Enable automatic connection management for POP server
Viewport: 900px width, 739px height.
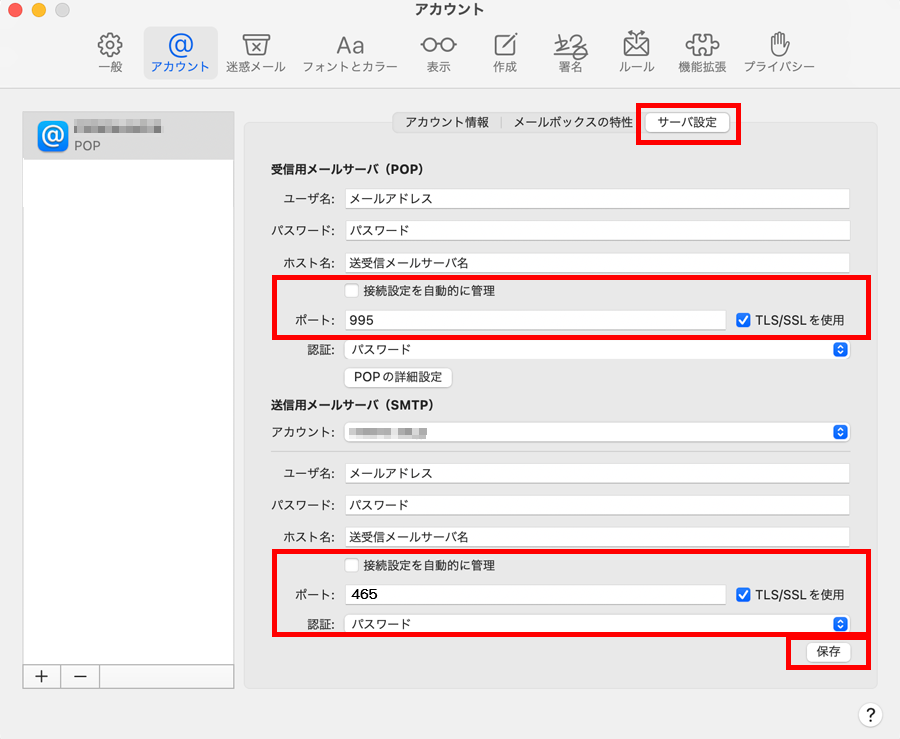pos(351,291)
